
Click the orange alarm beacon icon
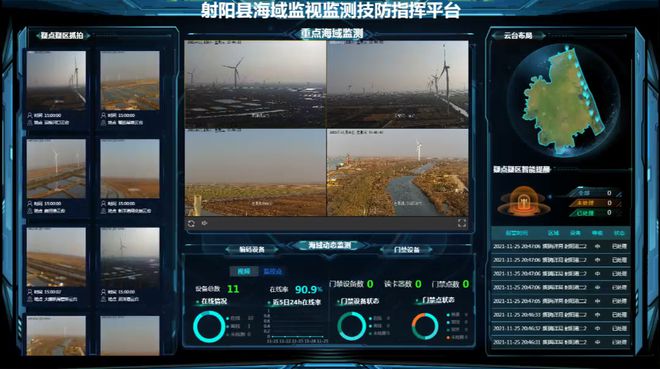[523, 201]
